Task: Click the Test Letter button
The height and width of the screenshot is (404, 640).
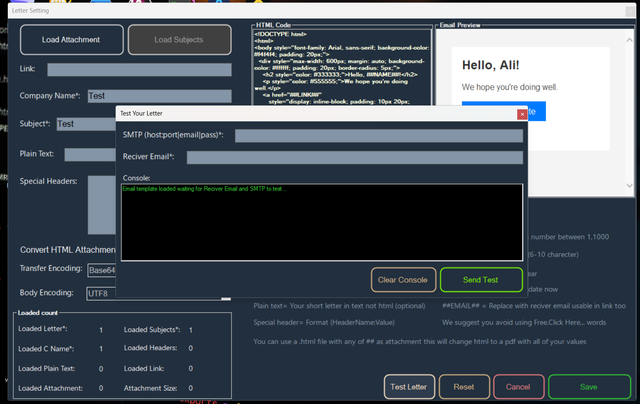Action: (409, 386)
